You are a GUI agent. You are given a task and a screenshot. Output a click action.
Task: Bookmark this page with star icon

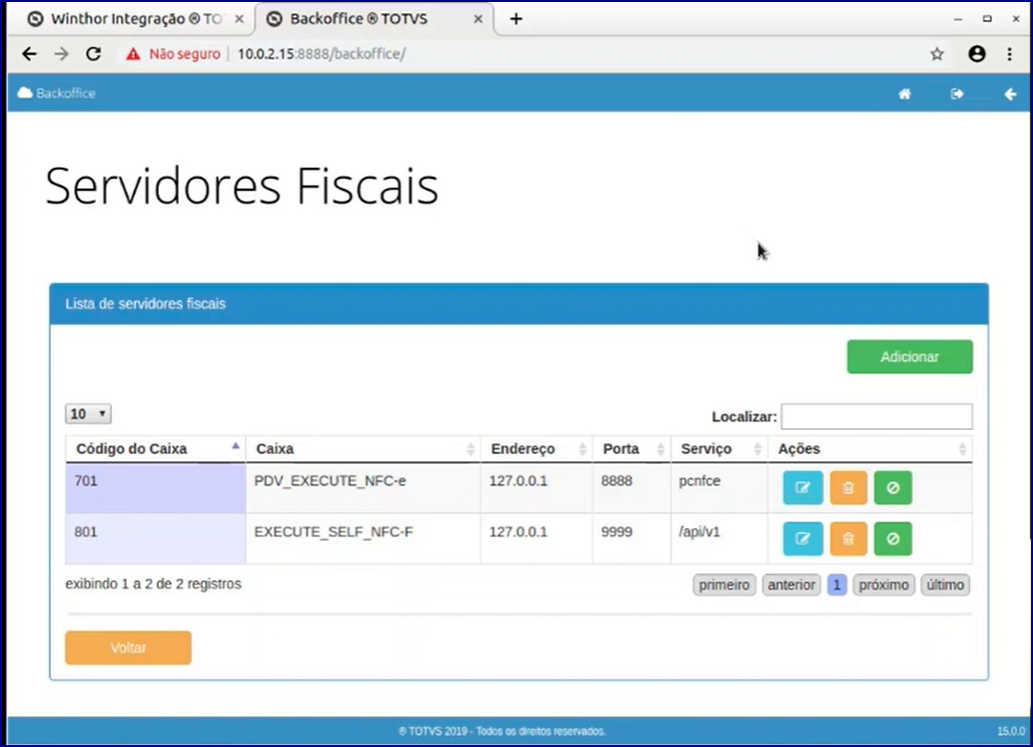[x=937, y=54]
